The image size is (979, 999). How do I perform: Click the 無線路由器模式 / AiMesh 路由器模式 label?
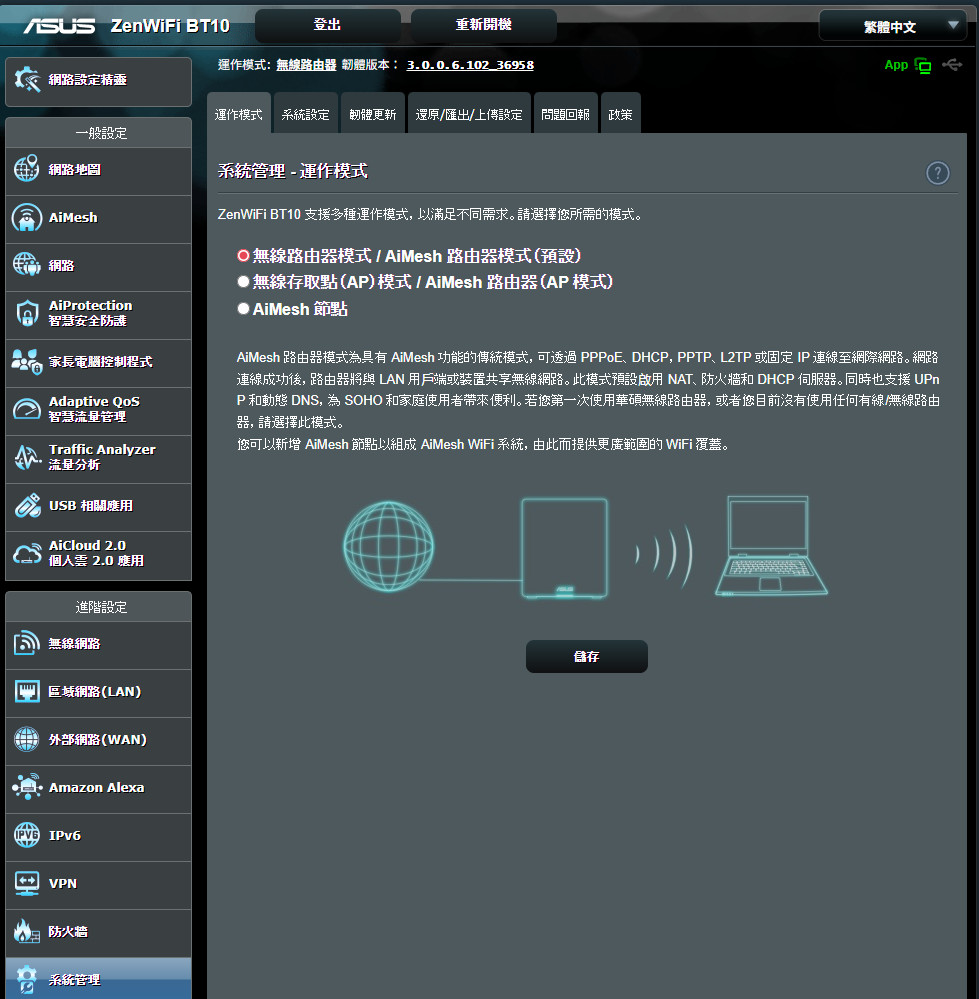click(417, 256)
